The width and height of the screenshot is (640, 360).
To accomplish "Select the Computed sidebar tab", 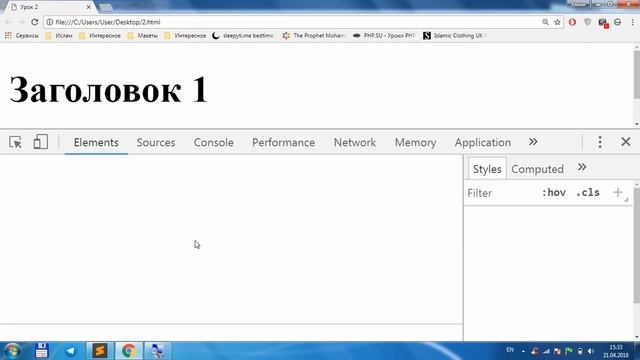I will 537,169.
